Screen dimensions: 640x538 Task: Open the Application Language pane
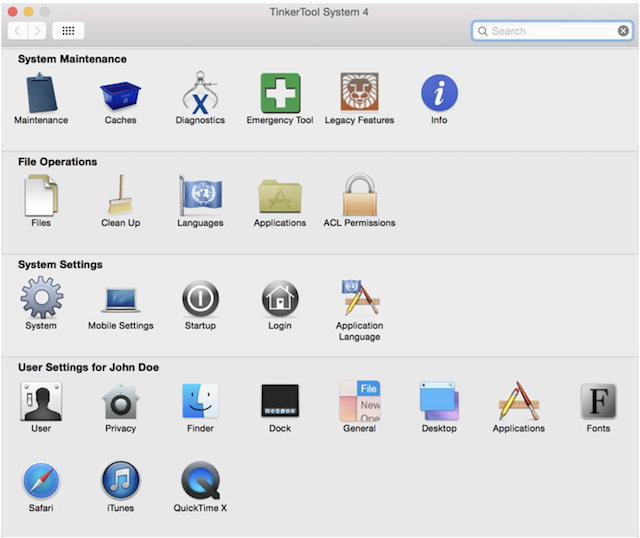pos(359,299)
